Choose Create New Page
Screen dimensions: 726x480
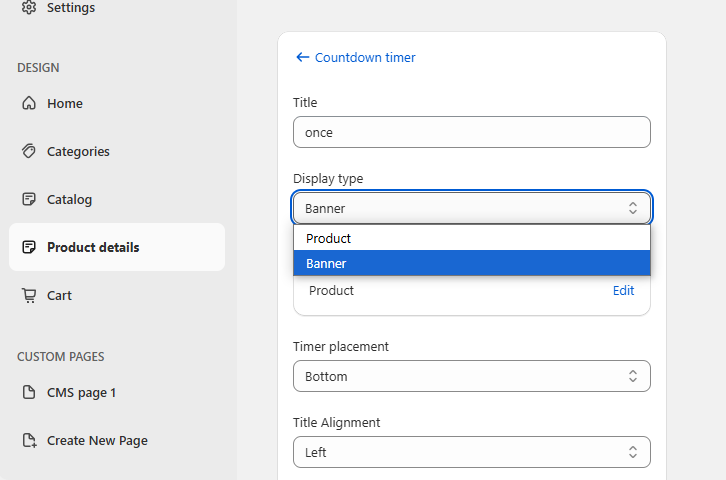point(97,441)
